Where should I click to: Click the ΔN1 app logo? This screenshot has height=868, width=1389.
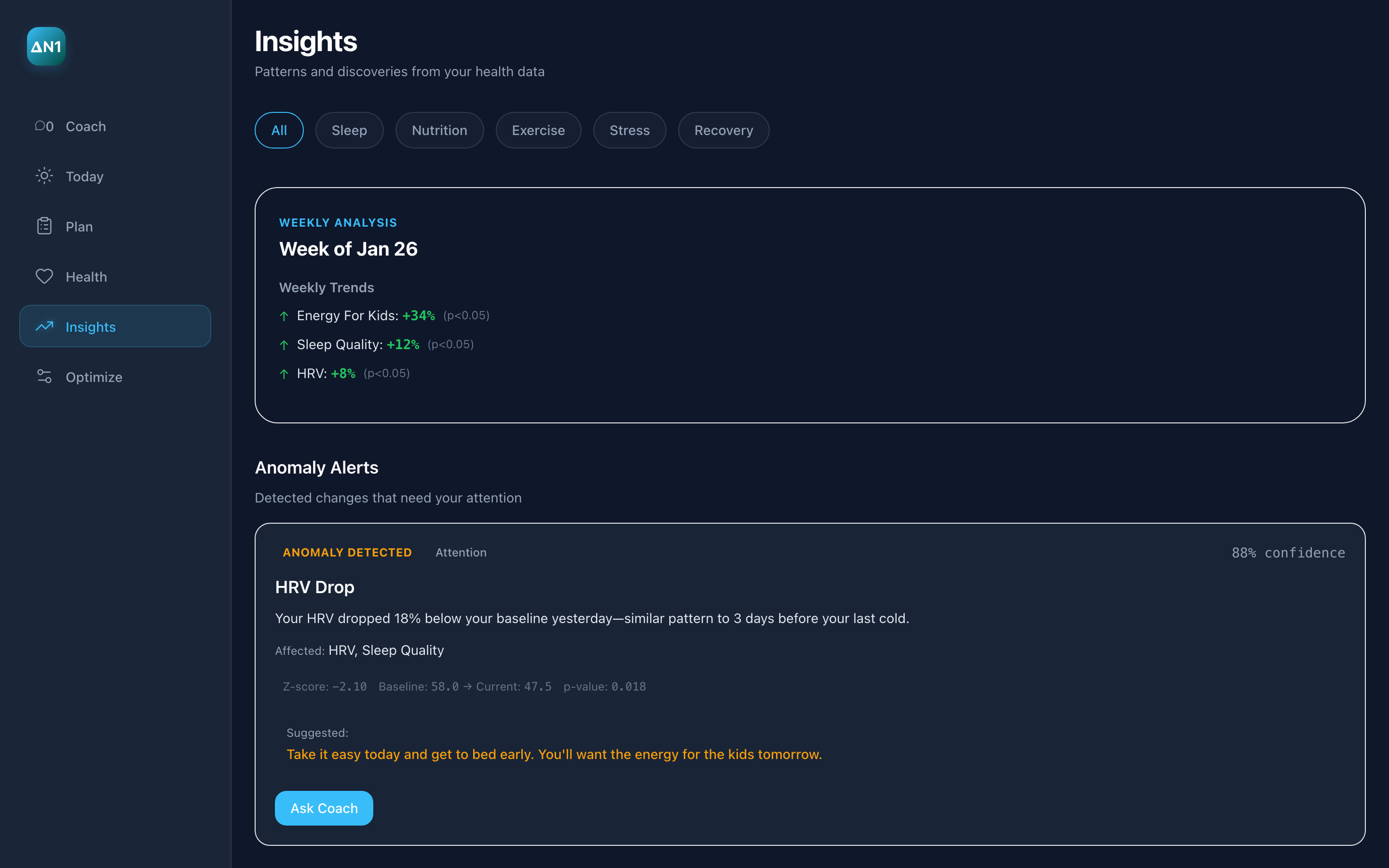click(46, 46)
